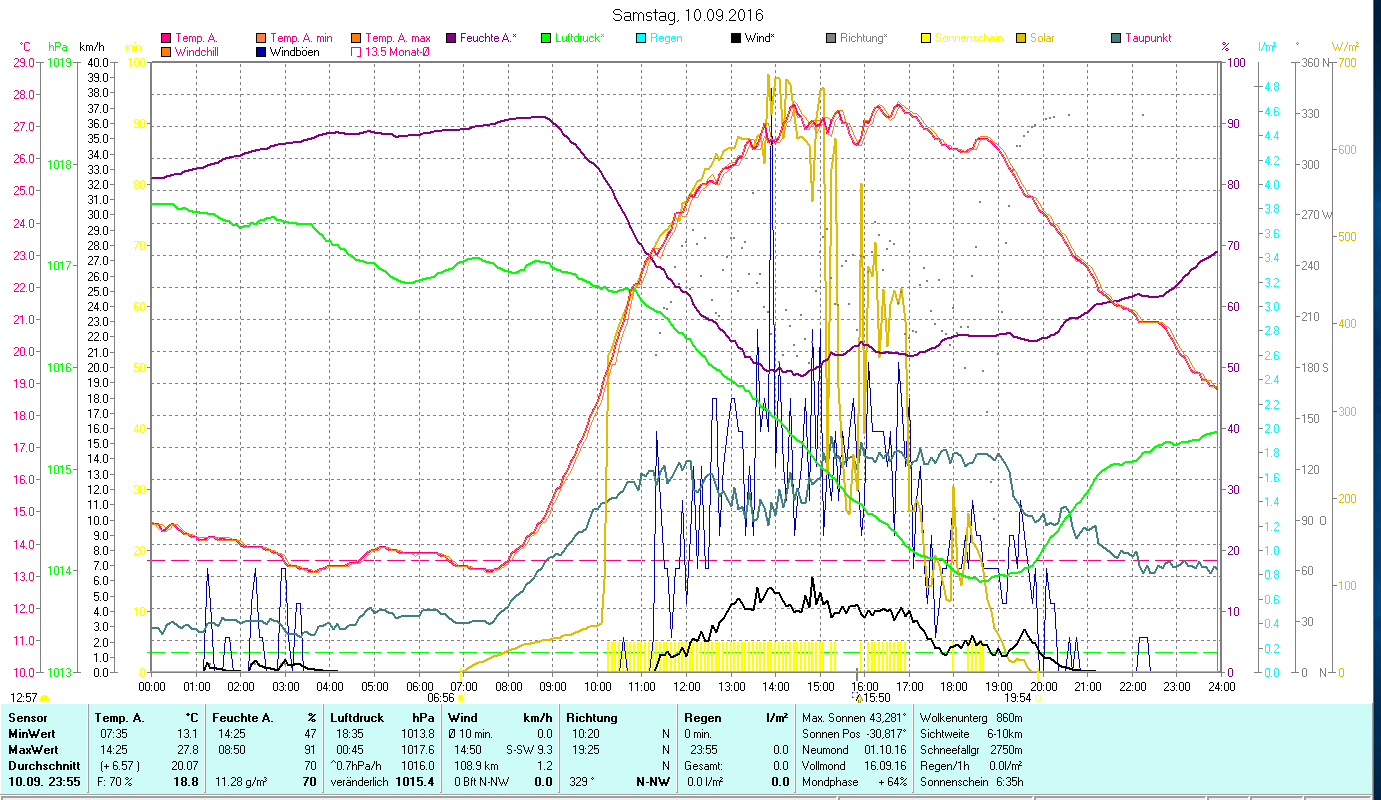Click the Neumond 01.10.16 entry
The height and width of the screenshot is (800, 1381).
click(x=853, y=750)
